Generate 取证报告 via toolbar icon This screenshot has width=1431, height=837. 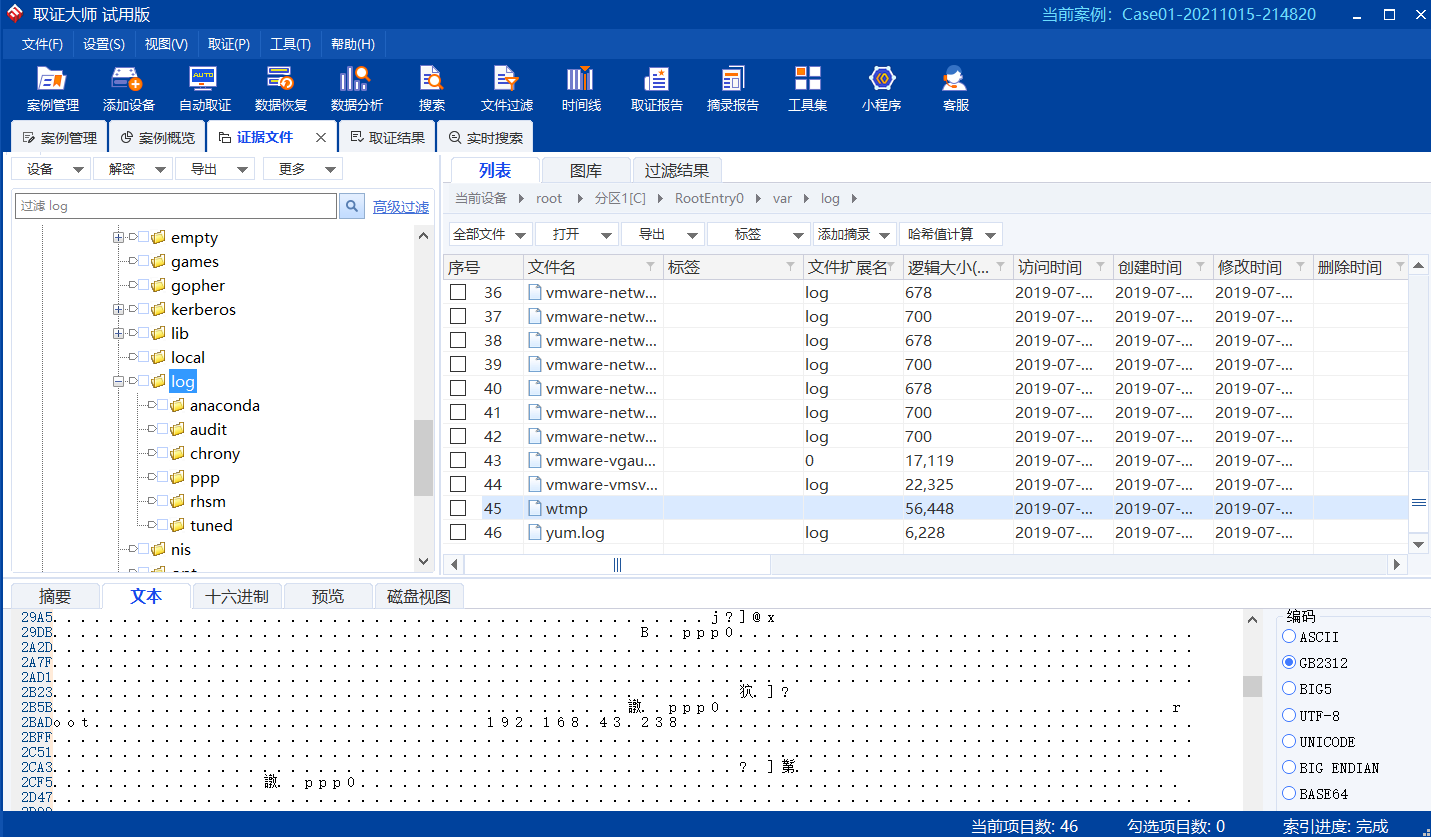pos(657,89)
